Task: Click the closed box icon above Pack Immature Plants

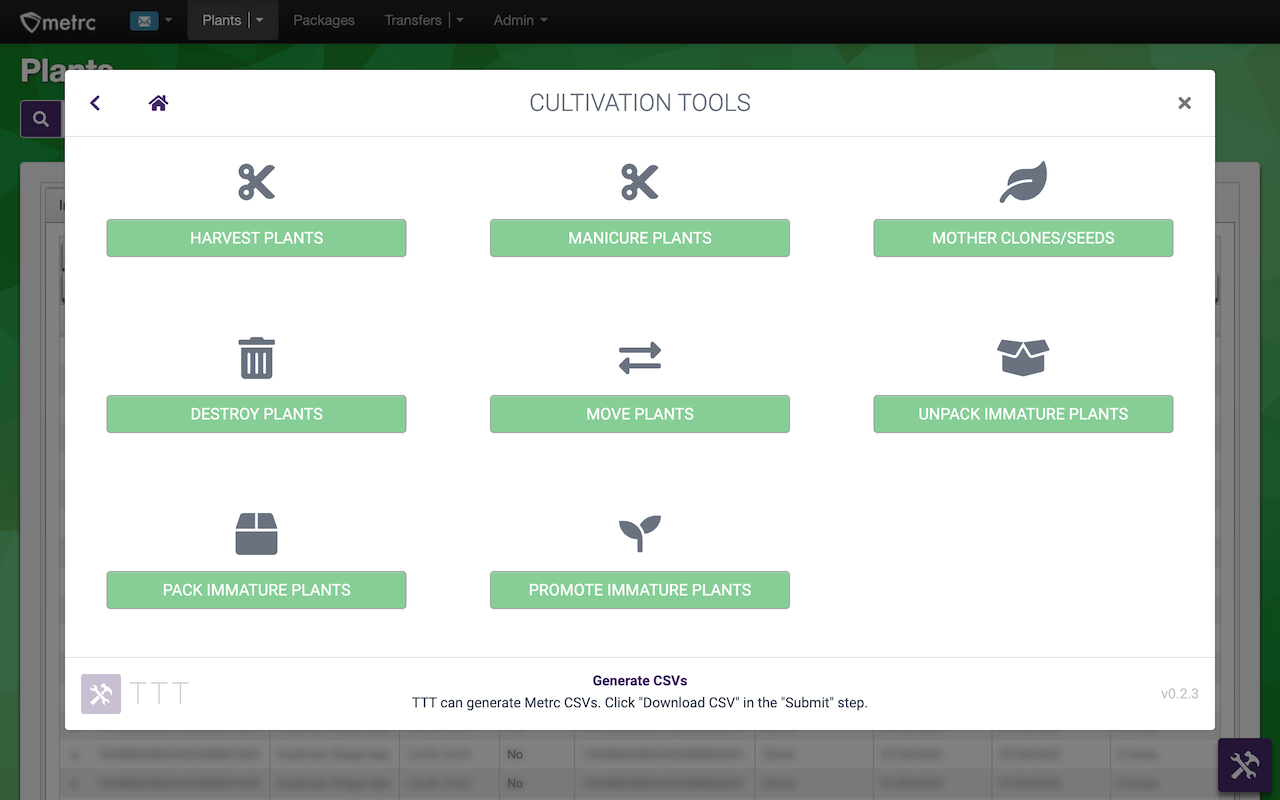Action: (256, 534)
